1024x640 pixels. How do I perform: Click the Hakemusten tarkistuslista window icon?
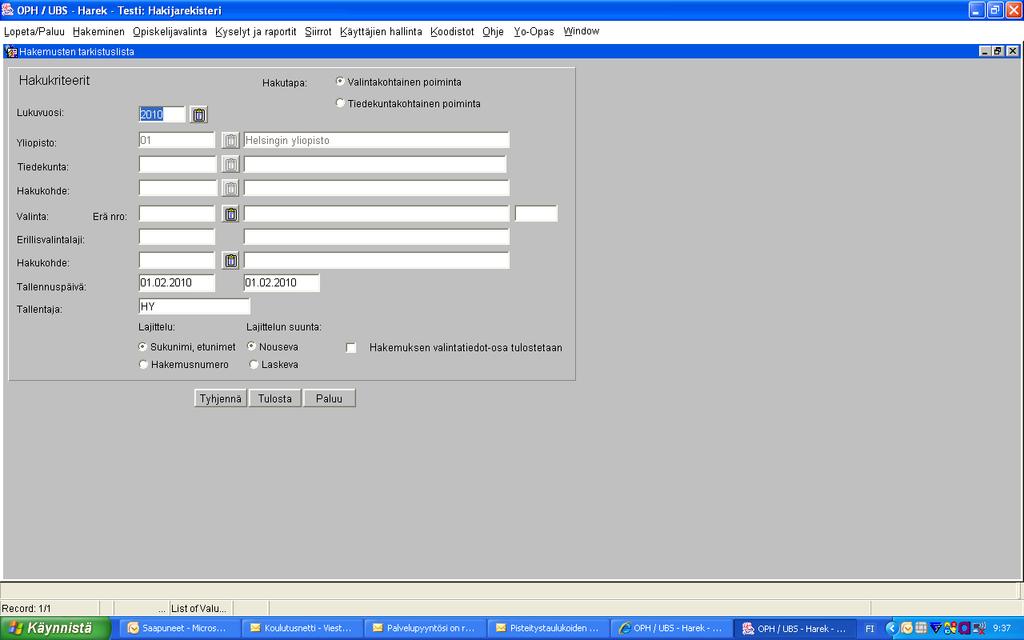click(x=10, y=52)
